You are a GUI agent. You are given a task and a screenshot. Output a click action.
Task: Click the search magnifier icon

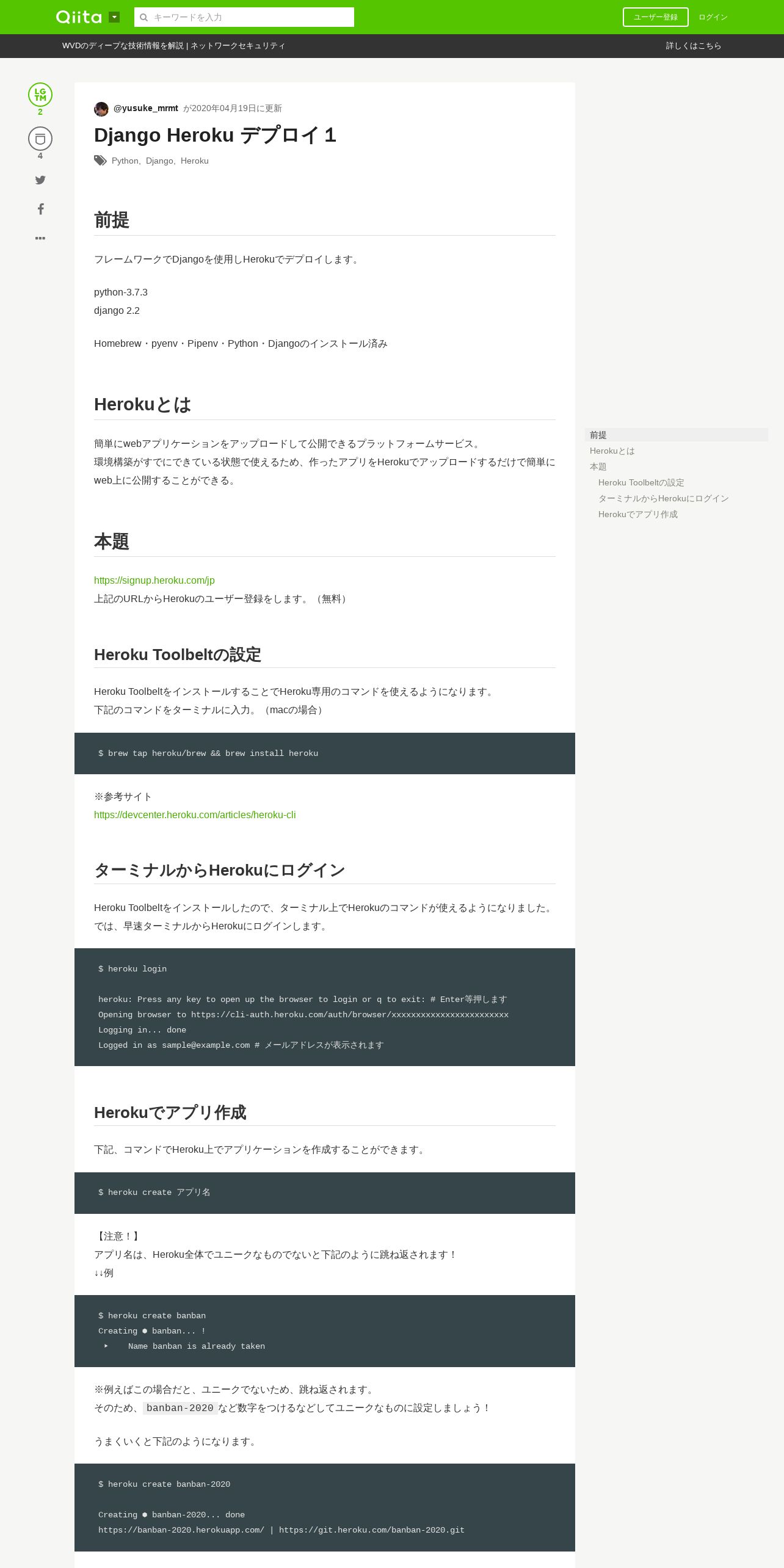point(144,17)
